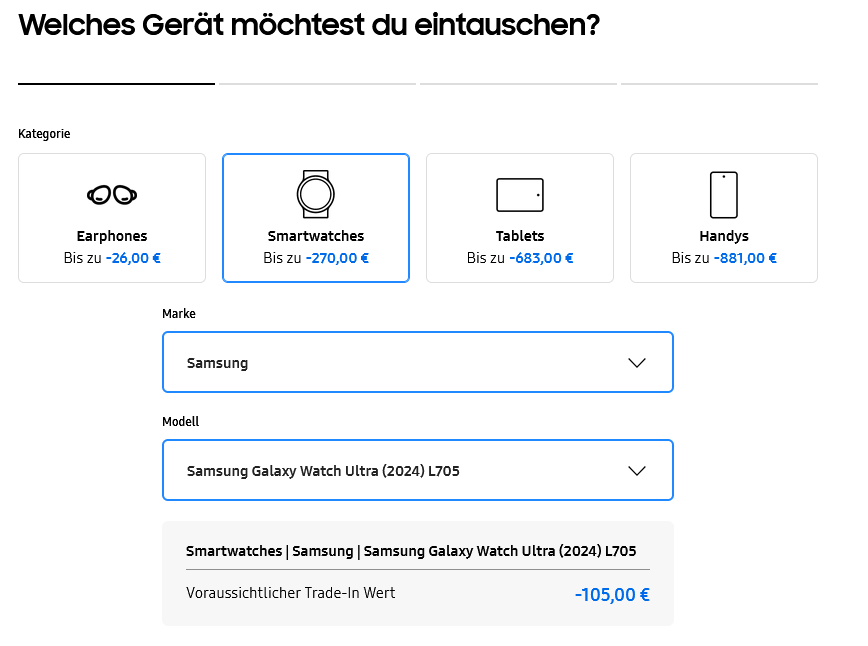Viewport: 868px width, 646px height.
Task: Click the earbuds icon for Earphones
Action: tap(112, 194)
